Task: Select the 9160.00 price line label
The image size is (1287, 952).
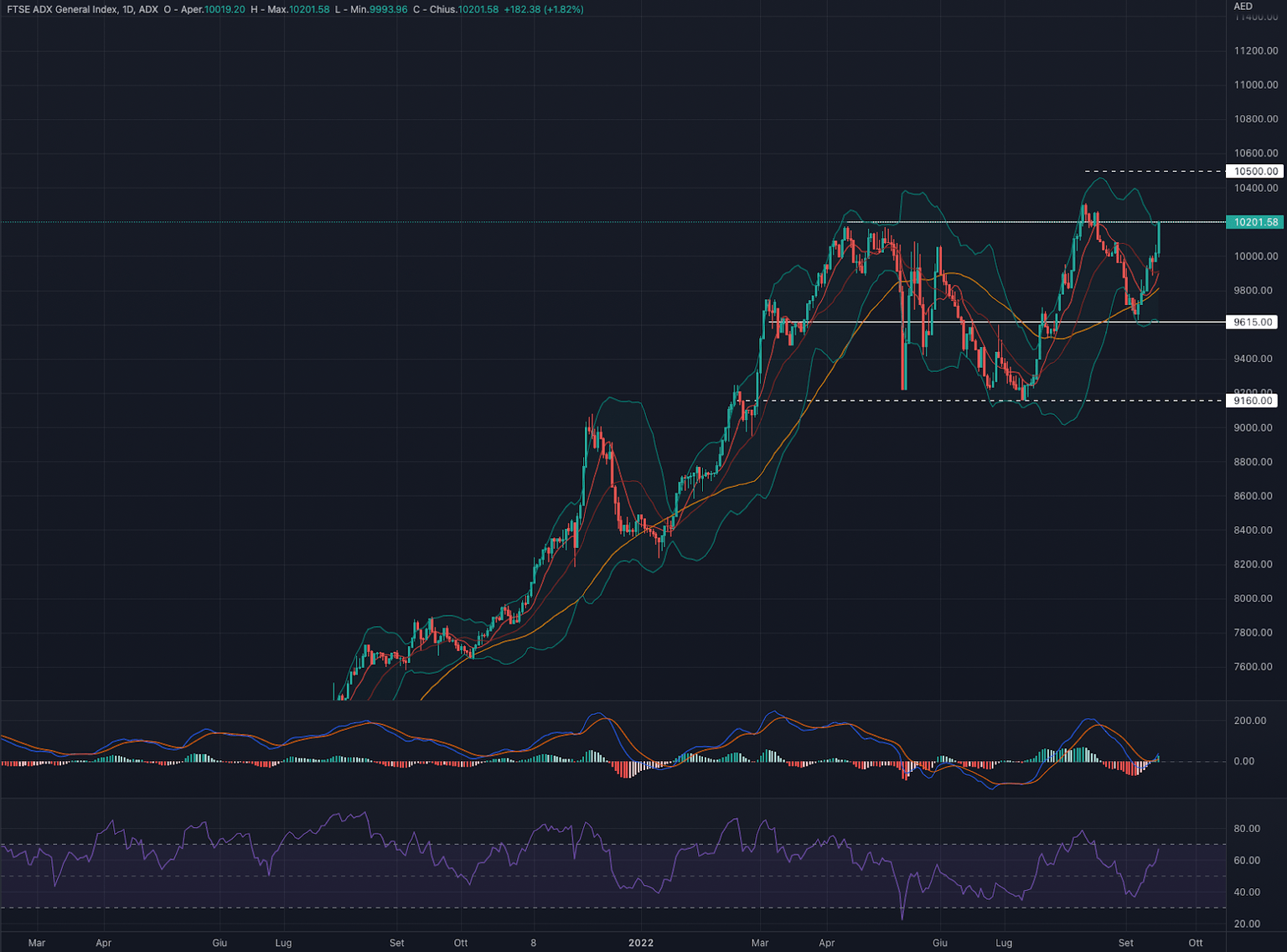Action: [x=1252, y=401]
